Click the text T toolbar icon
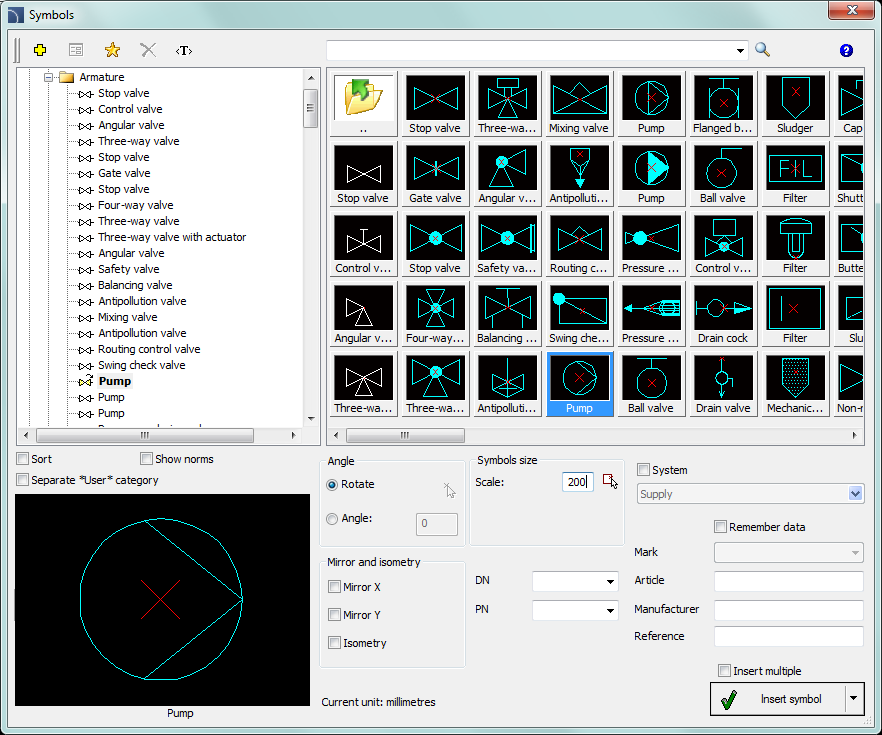This screenshot has width=882, height=735. [x=183, y=50]
